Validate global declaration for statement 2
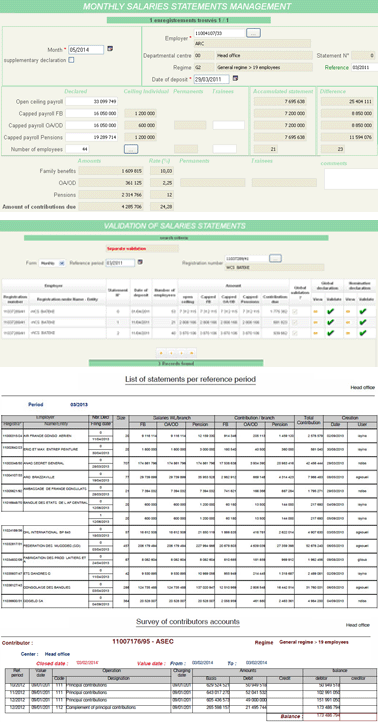The image size is (378, 726). pyautogui.click(x=330, y=333)
